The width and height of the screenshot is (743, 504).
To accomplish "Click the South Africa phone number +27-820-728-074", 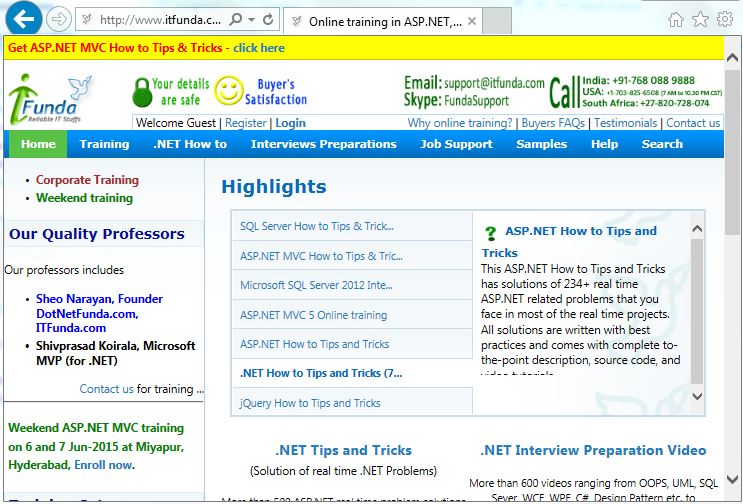I will click(x=674, y=103).
